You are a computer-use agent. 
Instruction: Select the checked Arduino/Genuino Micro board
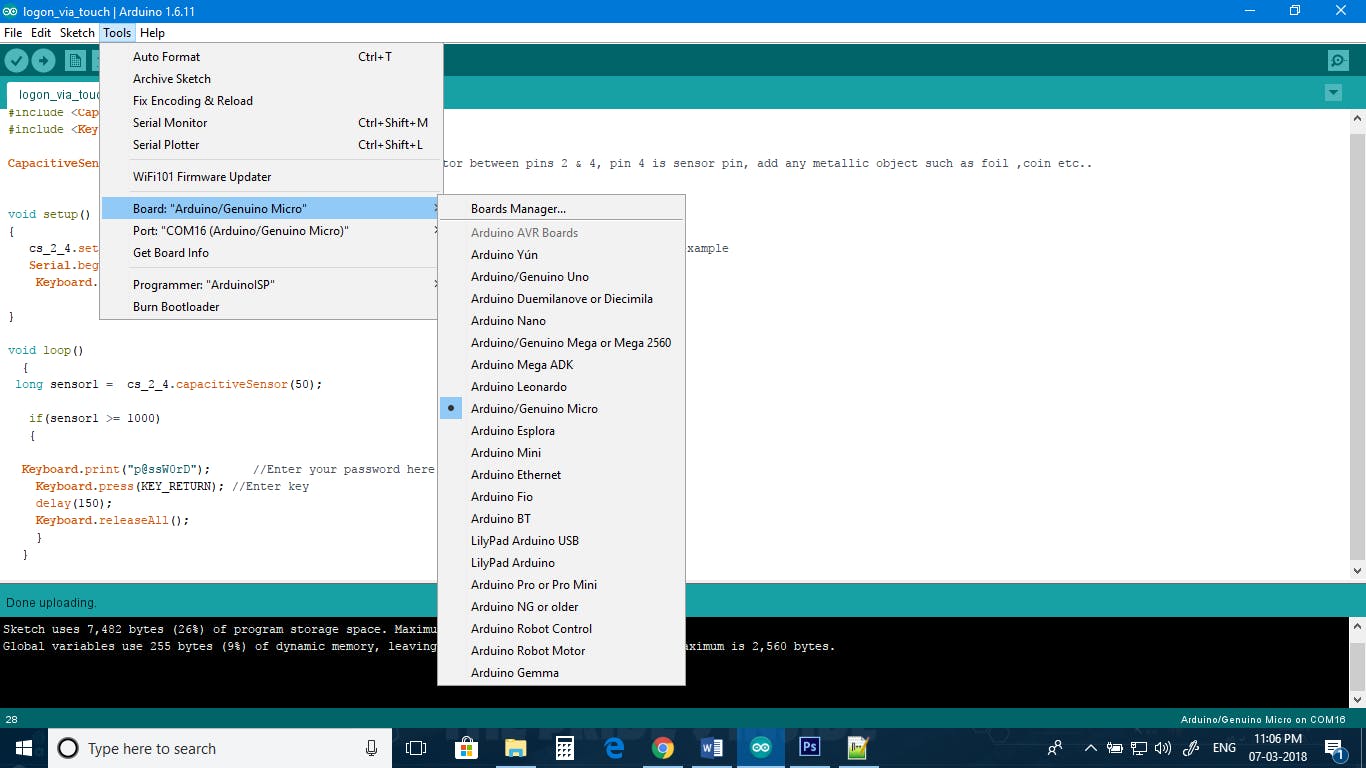tap(561, 409)
